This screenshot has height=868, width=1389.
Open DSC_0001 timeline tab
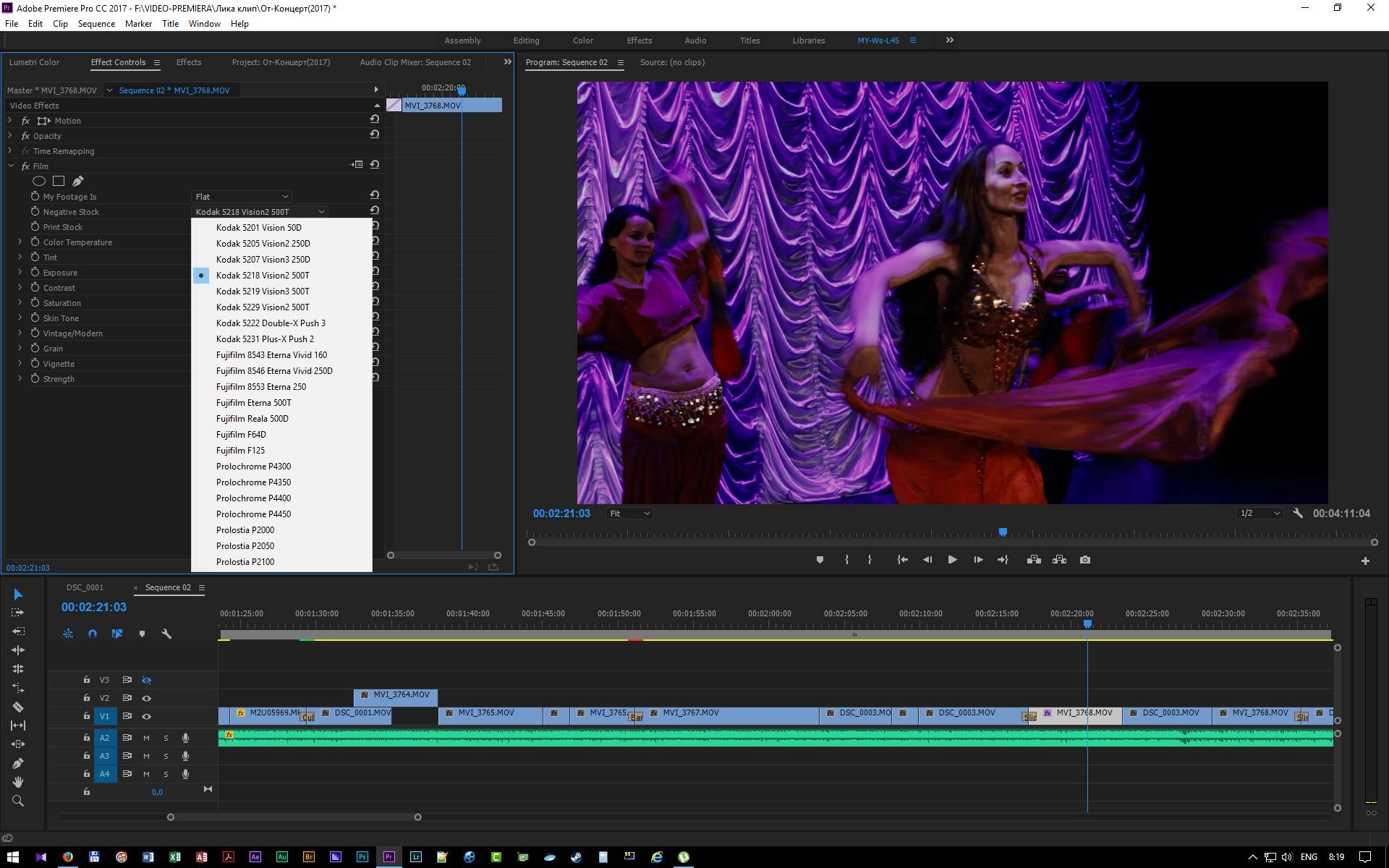(85, 587)
